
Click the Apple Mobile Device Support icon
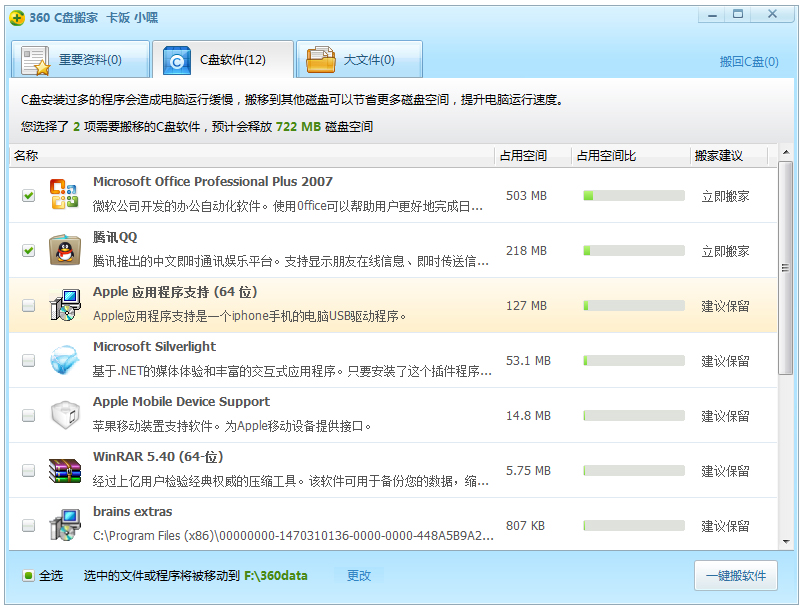coord(64,415)
